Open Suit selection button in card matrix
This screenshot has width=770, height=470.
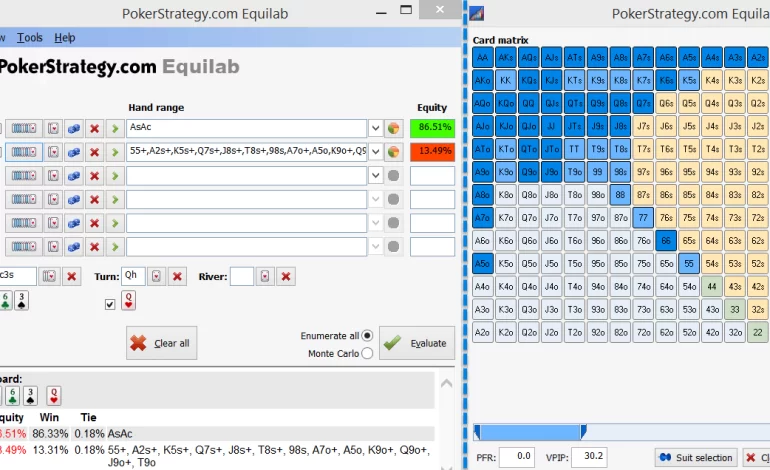coord(696,458)
